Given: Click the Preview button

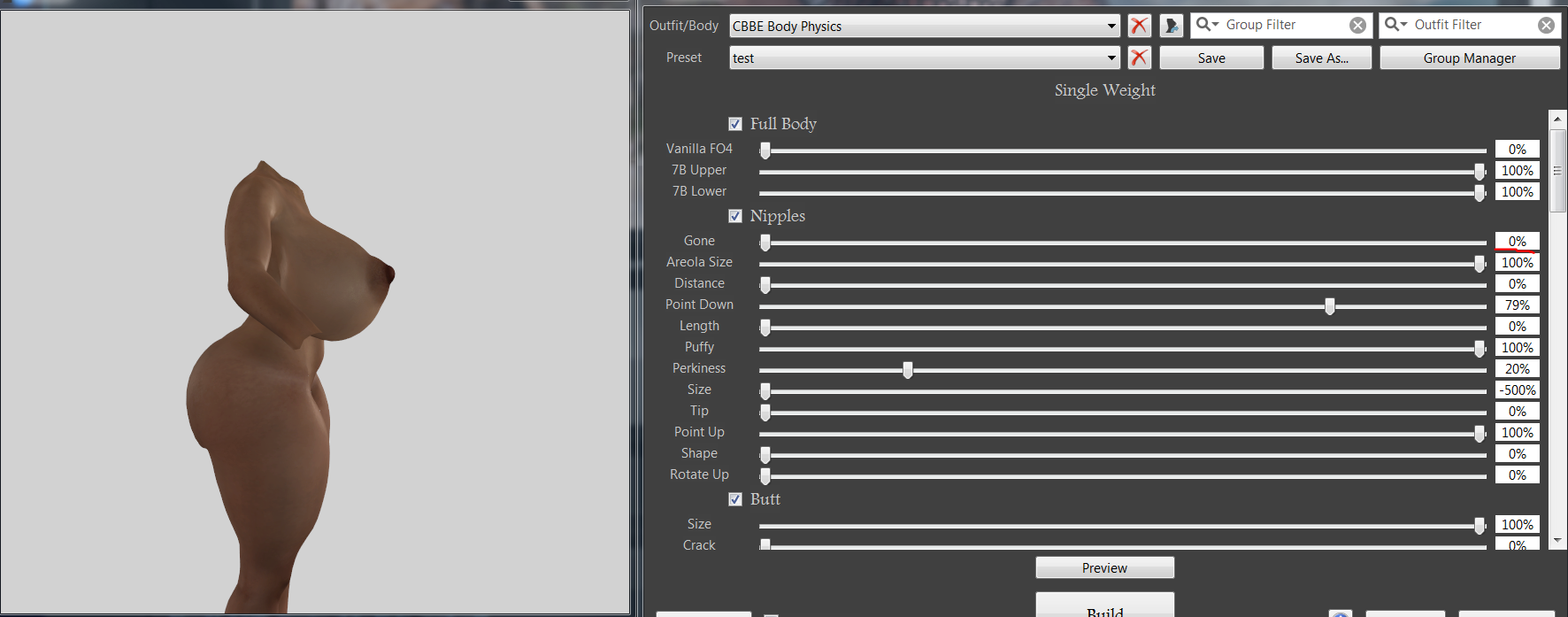Looking at the screenshot, I should pos(1104,567).
